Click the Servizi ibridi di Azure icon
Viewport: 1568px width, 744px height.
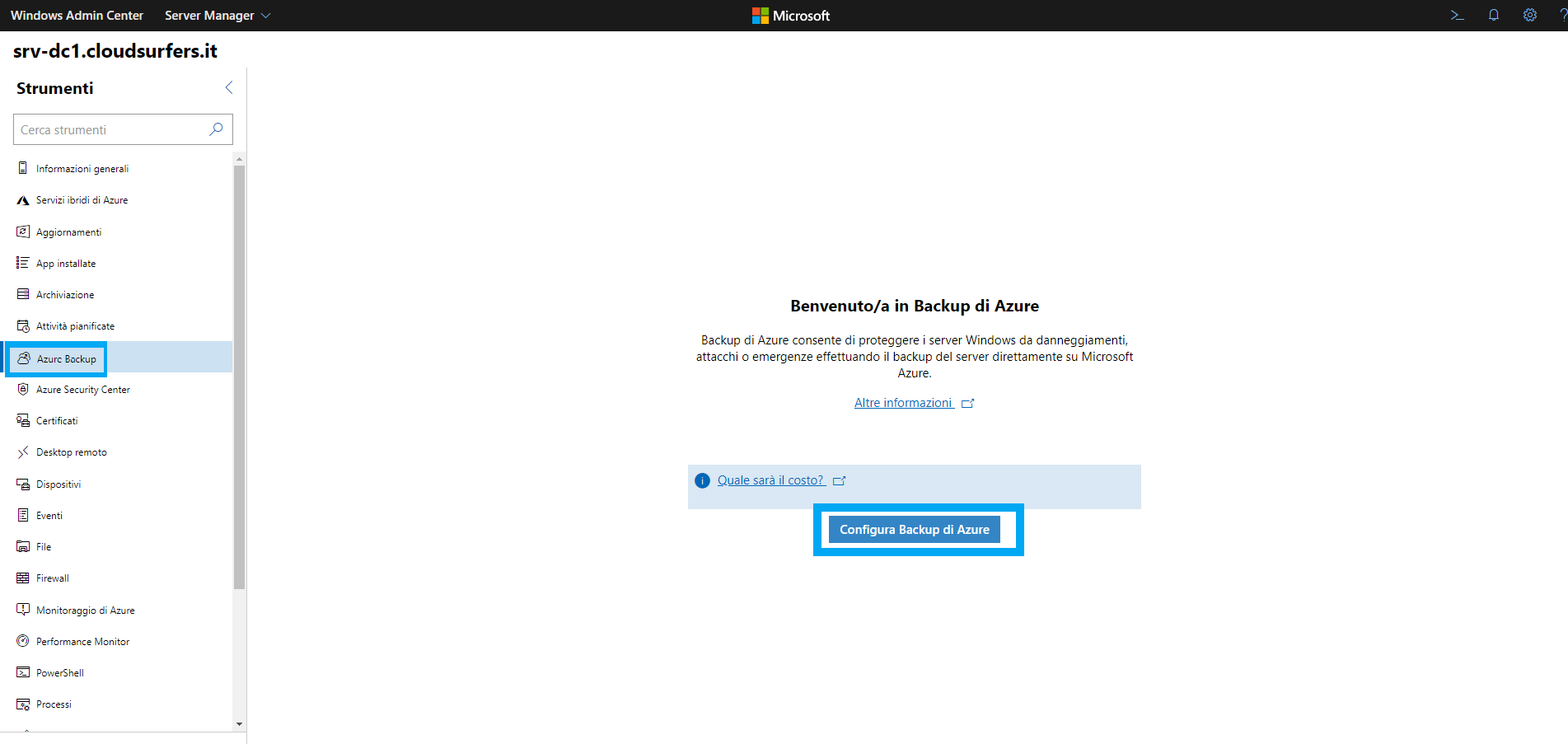23,200
